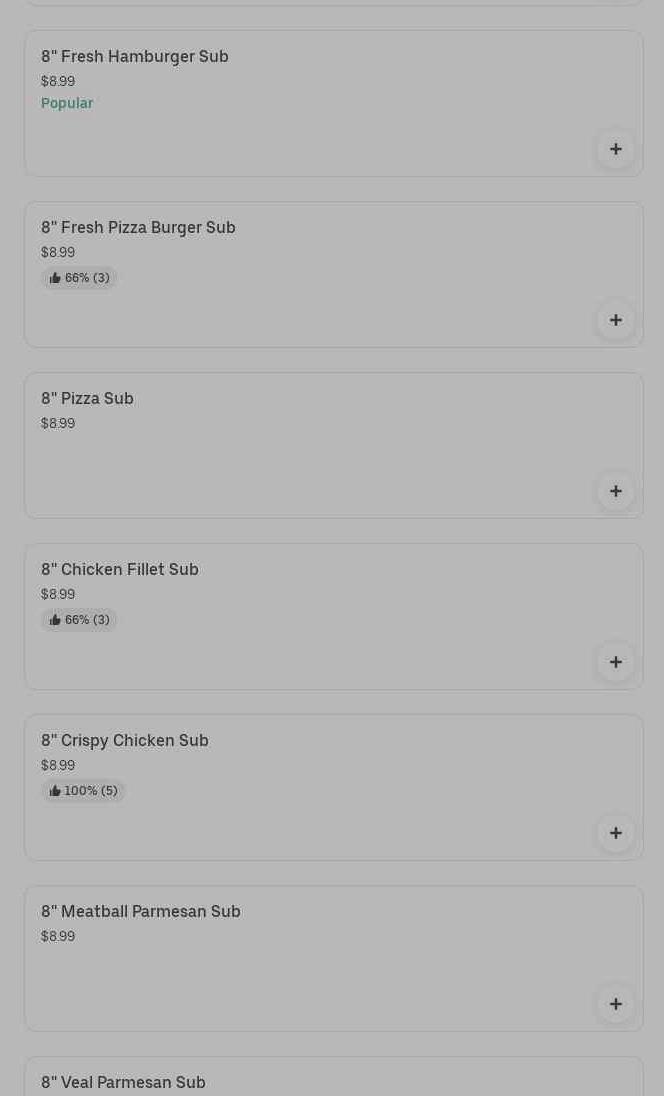
Task: Click the Popular tag on Hamburger Sub
Action: [67, 103]
